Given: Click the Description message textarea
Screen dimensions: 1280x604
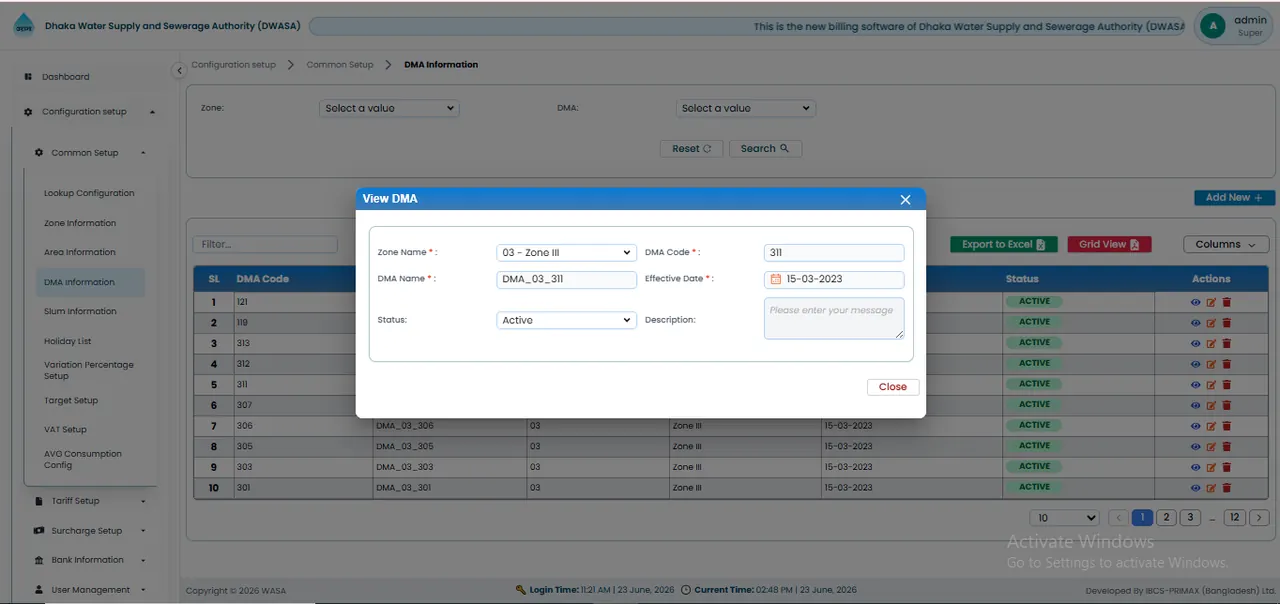Looking at the screenshot, I should tap(834, 318).
